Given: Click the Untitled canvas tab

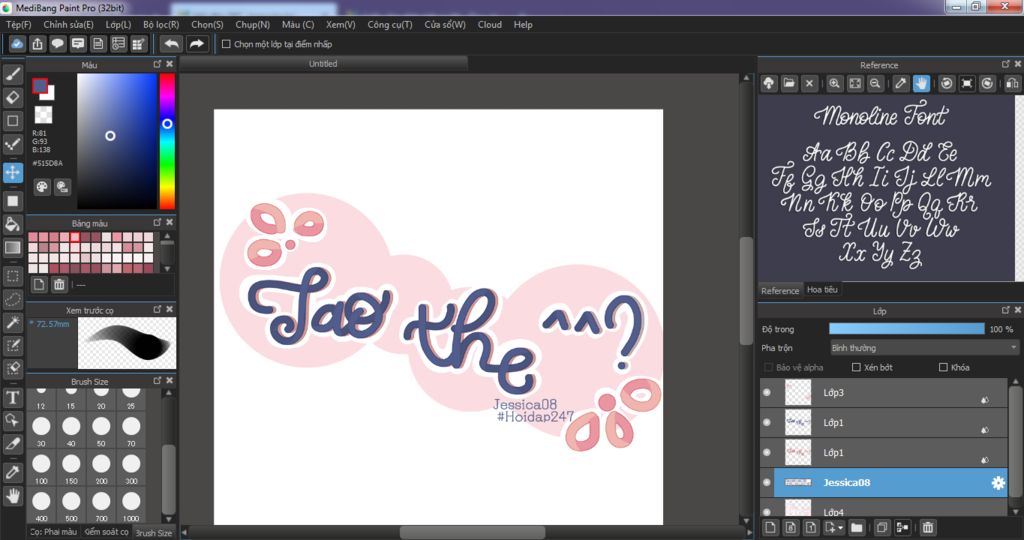Looking at the screenshot, I should pyautogui.click(x=323, y=64).
